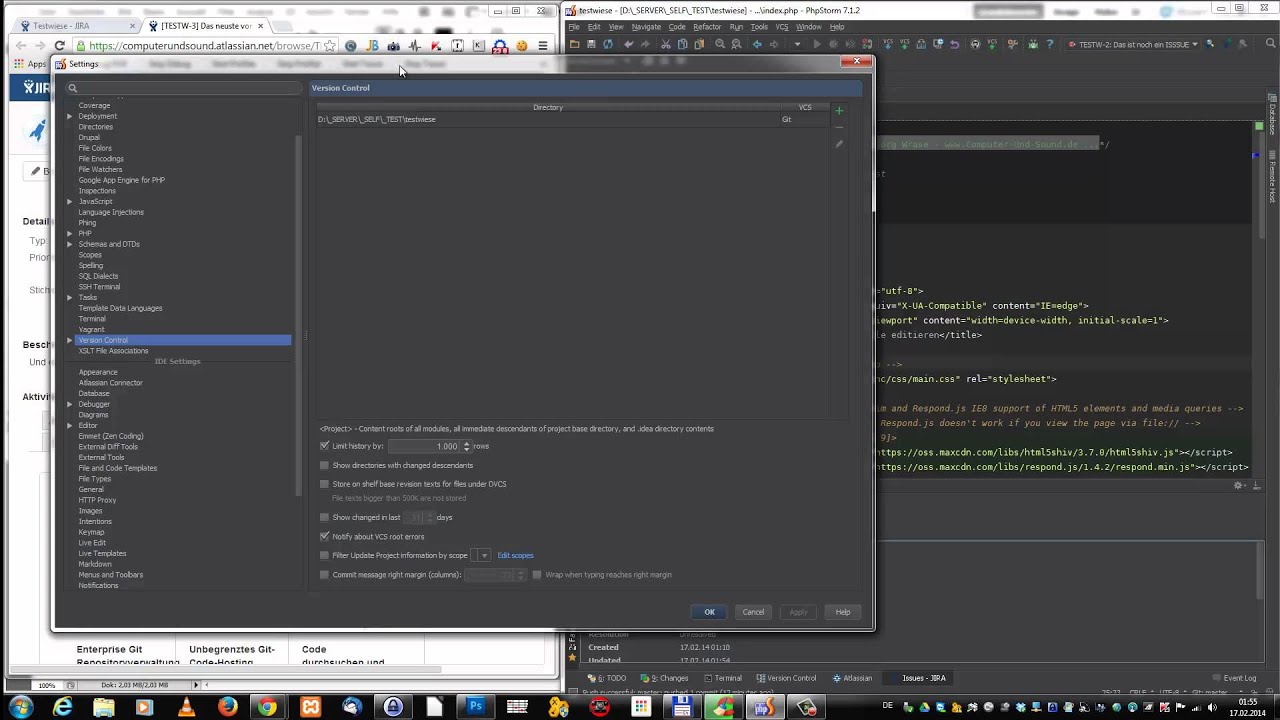Firefox icon in Windows taskbar
This screenshot has height=720, width=1280.
[227, 707]
